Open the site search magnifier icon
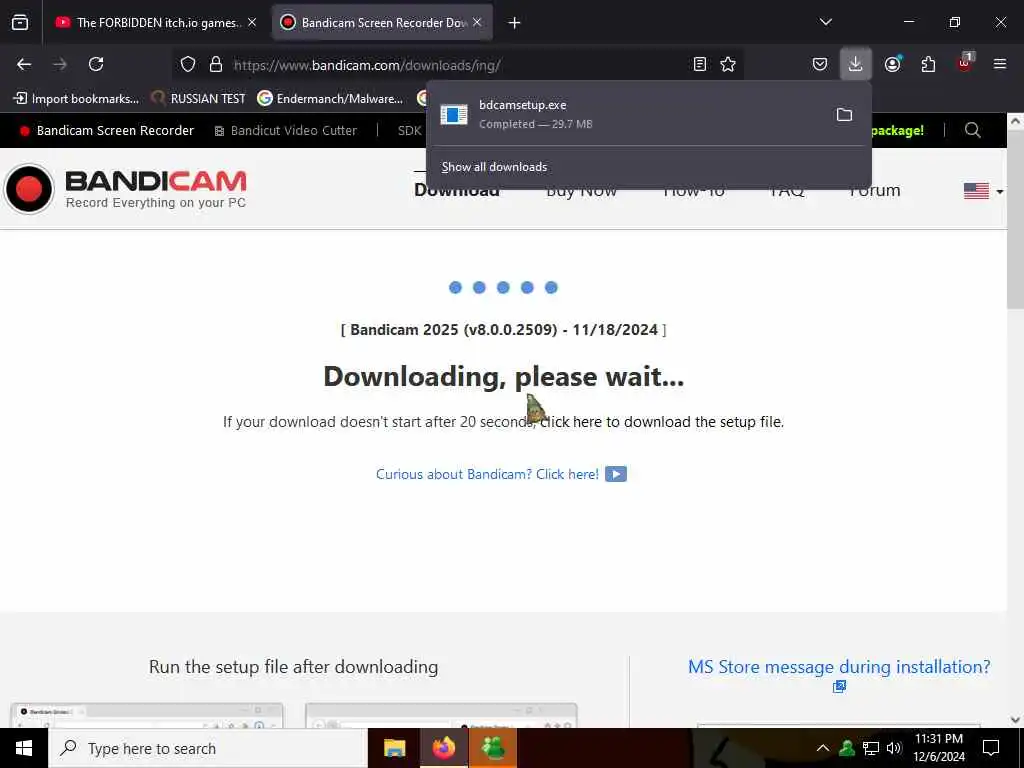The image size is (1024, 768). (x=972, y=131)
